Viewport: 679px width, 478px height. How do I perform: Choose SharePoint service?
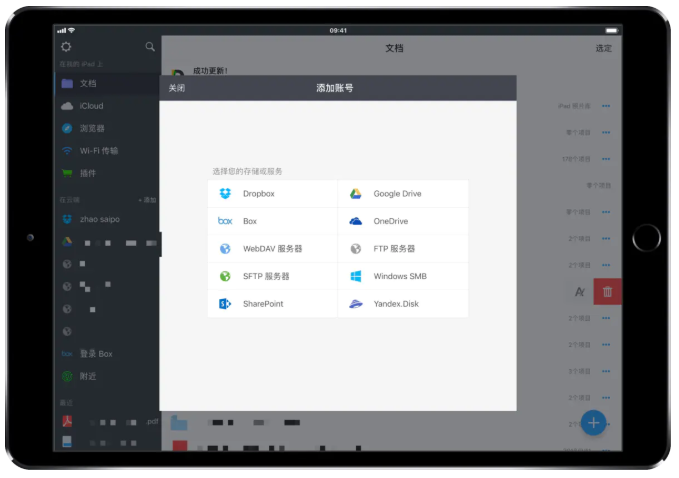262,304
